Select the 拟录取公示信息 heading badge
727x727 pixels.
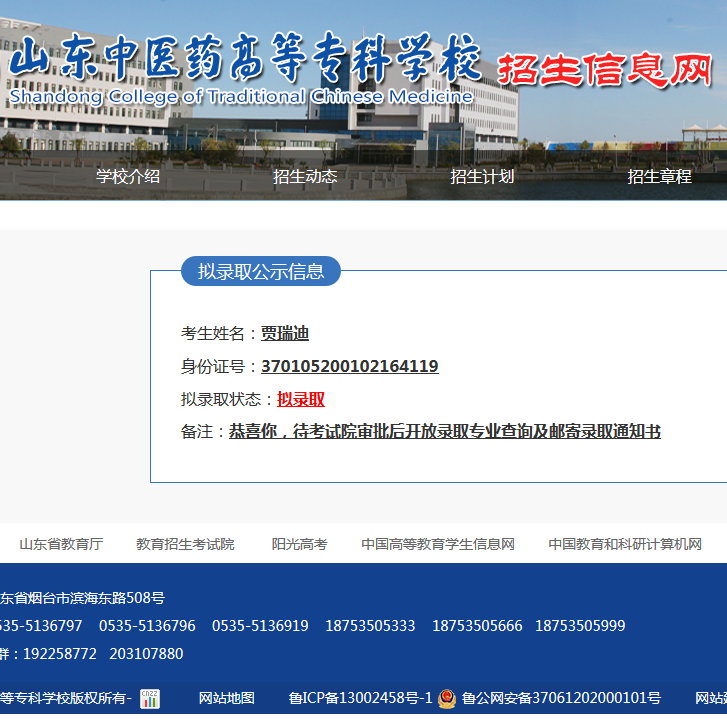(261, 271)
